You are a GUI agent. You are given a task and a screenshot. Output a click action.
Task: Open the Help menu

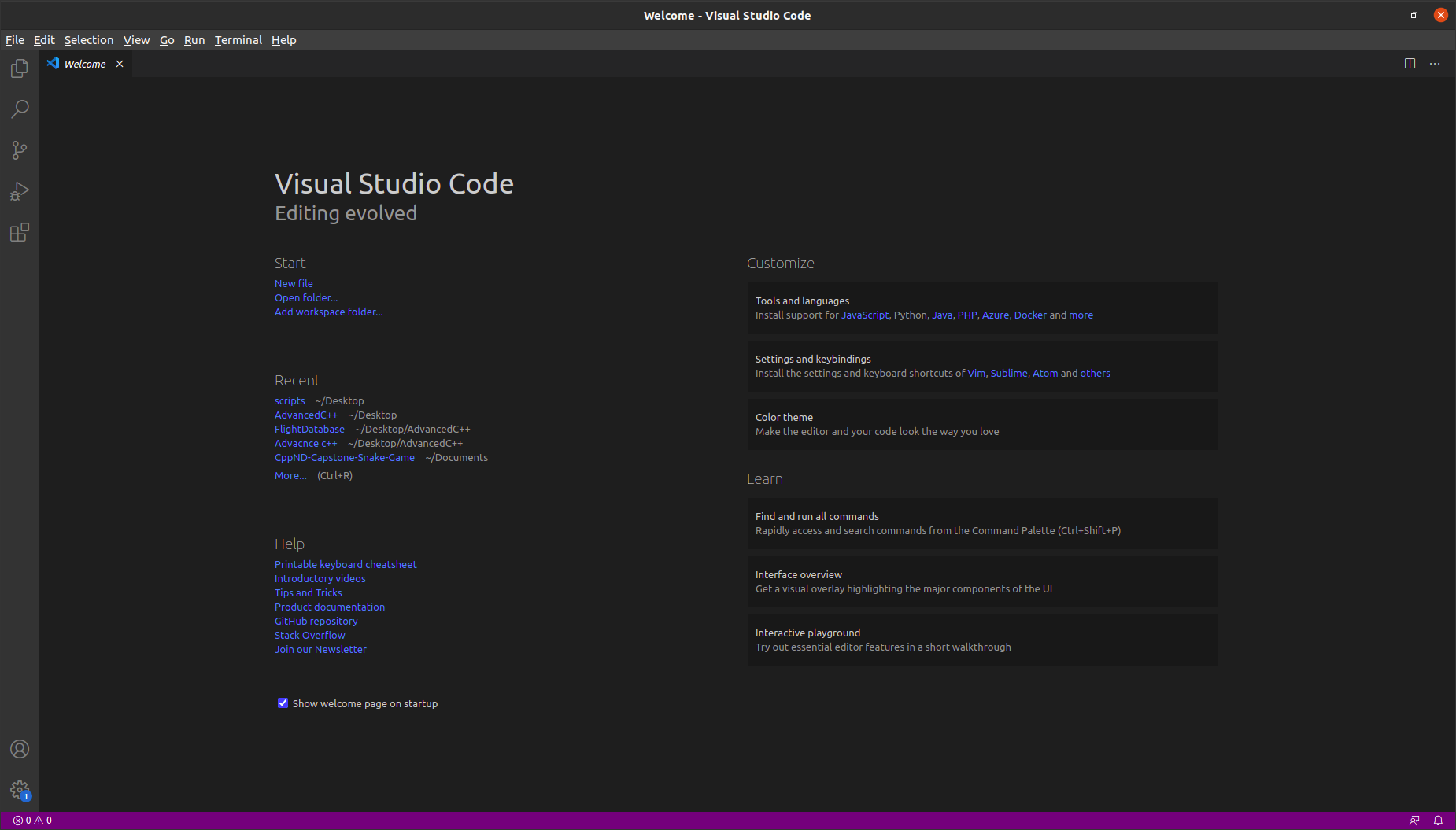click(x=284, y=40)
